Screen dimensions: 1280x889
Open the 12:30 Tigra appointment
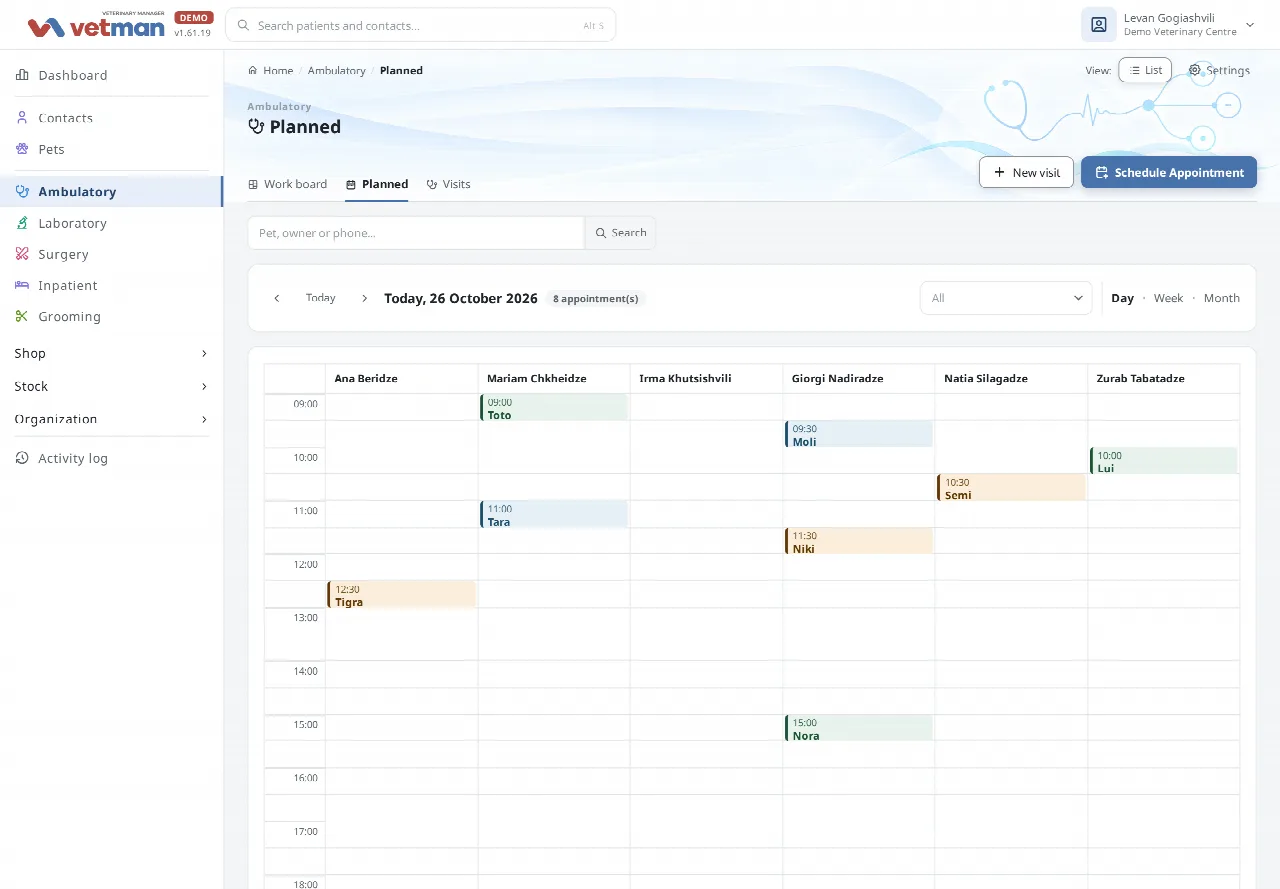[401, 595]
